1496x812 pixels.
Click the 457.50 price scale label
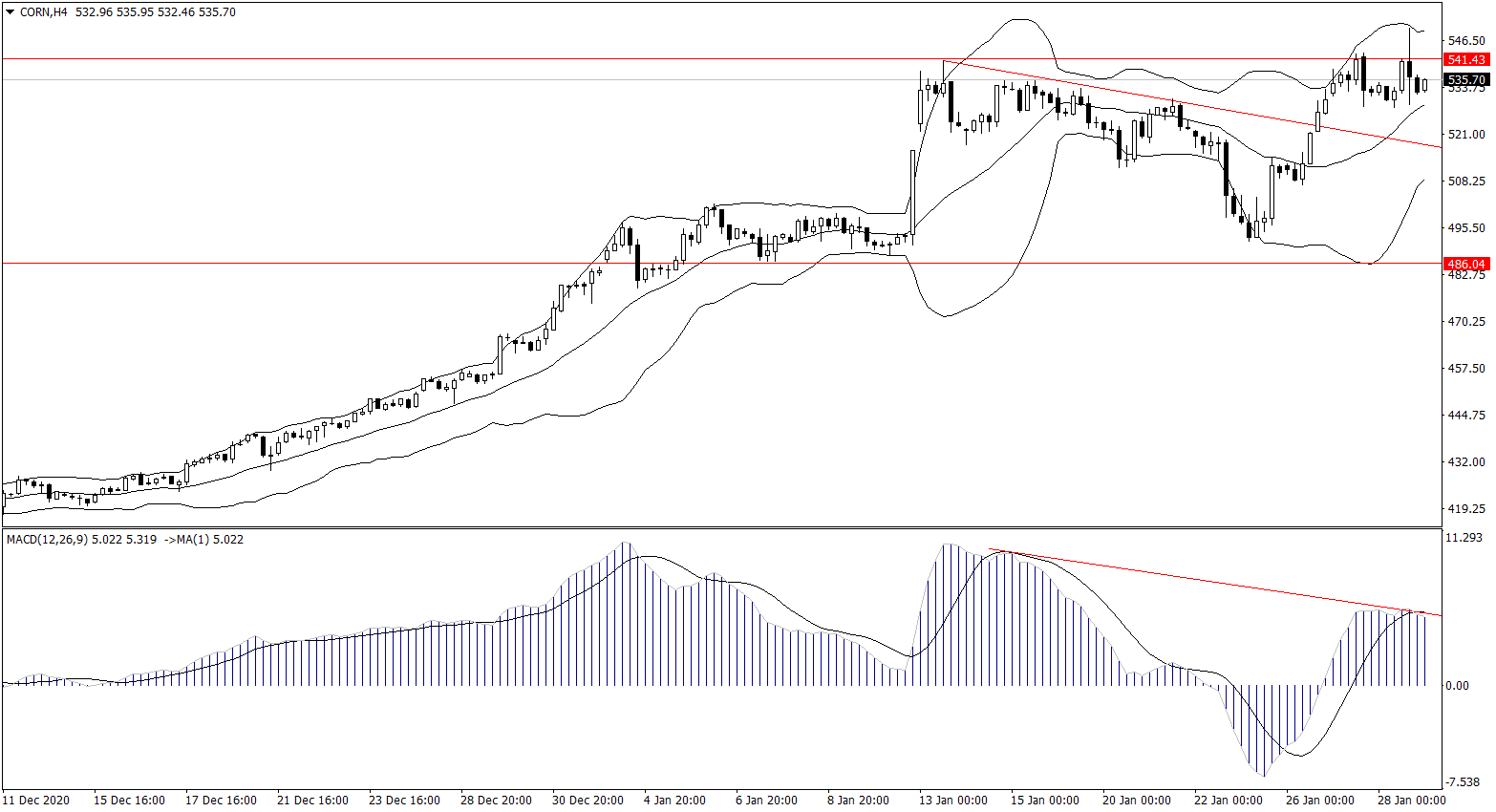pyautogui.click(x=1466, y=369)
